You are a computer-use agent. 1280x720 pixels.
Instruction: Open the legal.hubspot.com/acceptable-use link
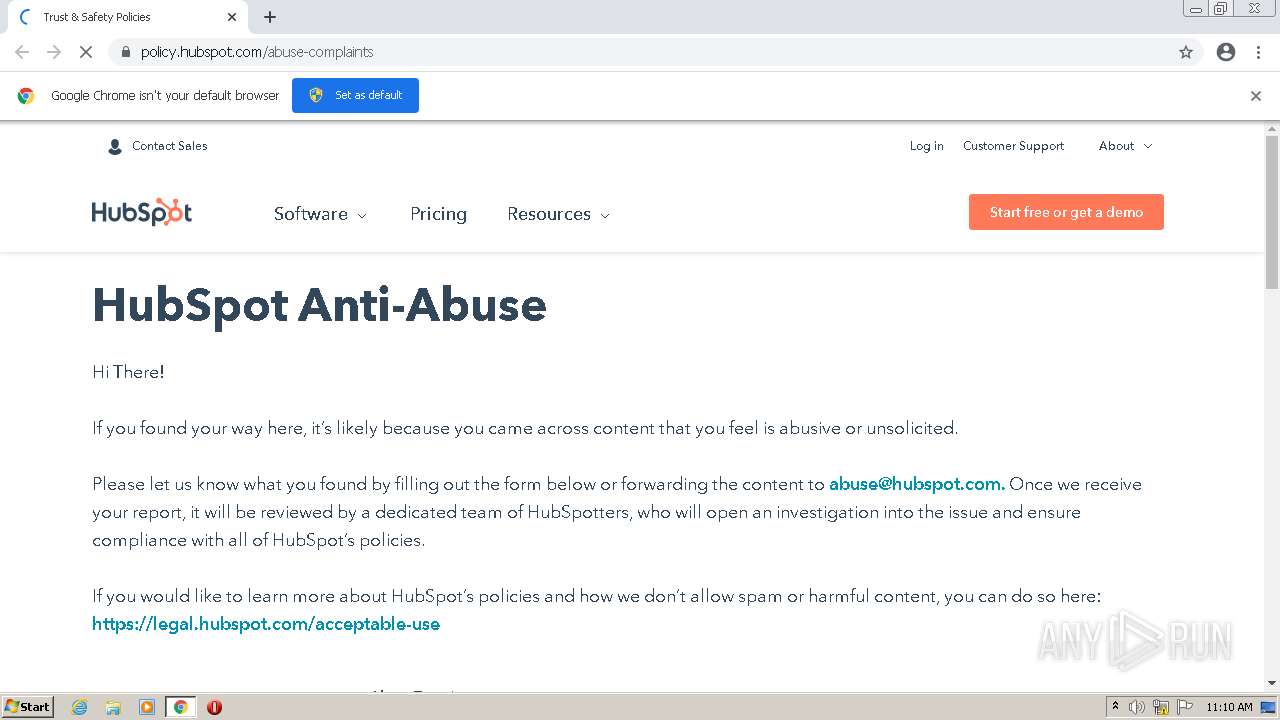pos(266,624)
